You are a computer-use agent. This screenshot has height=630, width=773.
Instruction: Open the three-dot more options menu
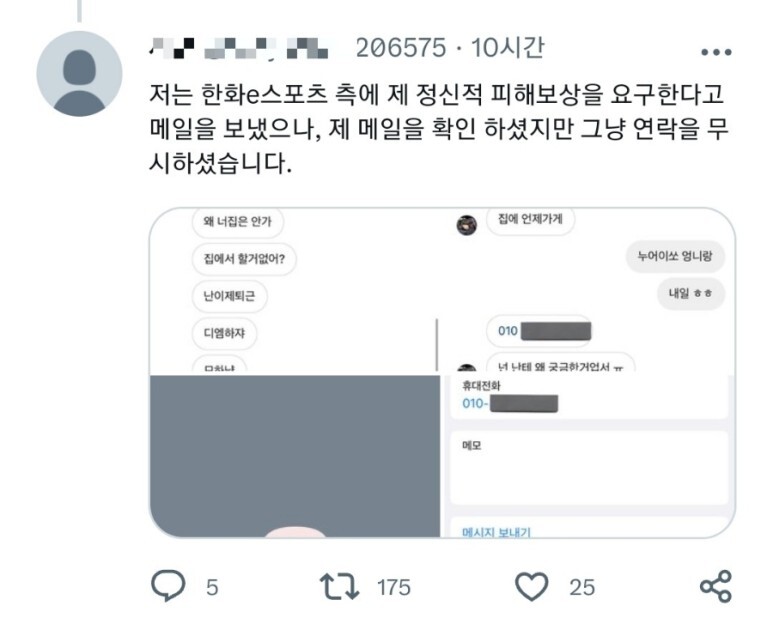[716, 52]
